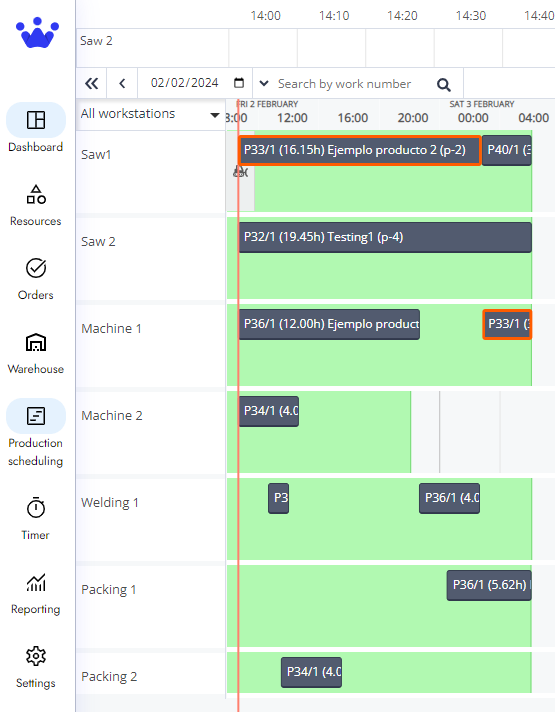Jump back with the double-left arrow

click(x=91, y=84)
